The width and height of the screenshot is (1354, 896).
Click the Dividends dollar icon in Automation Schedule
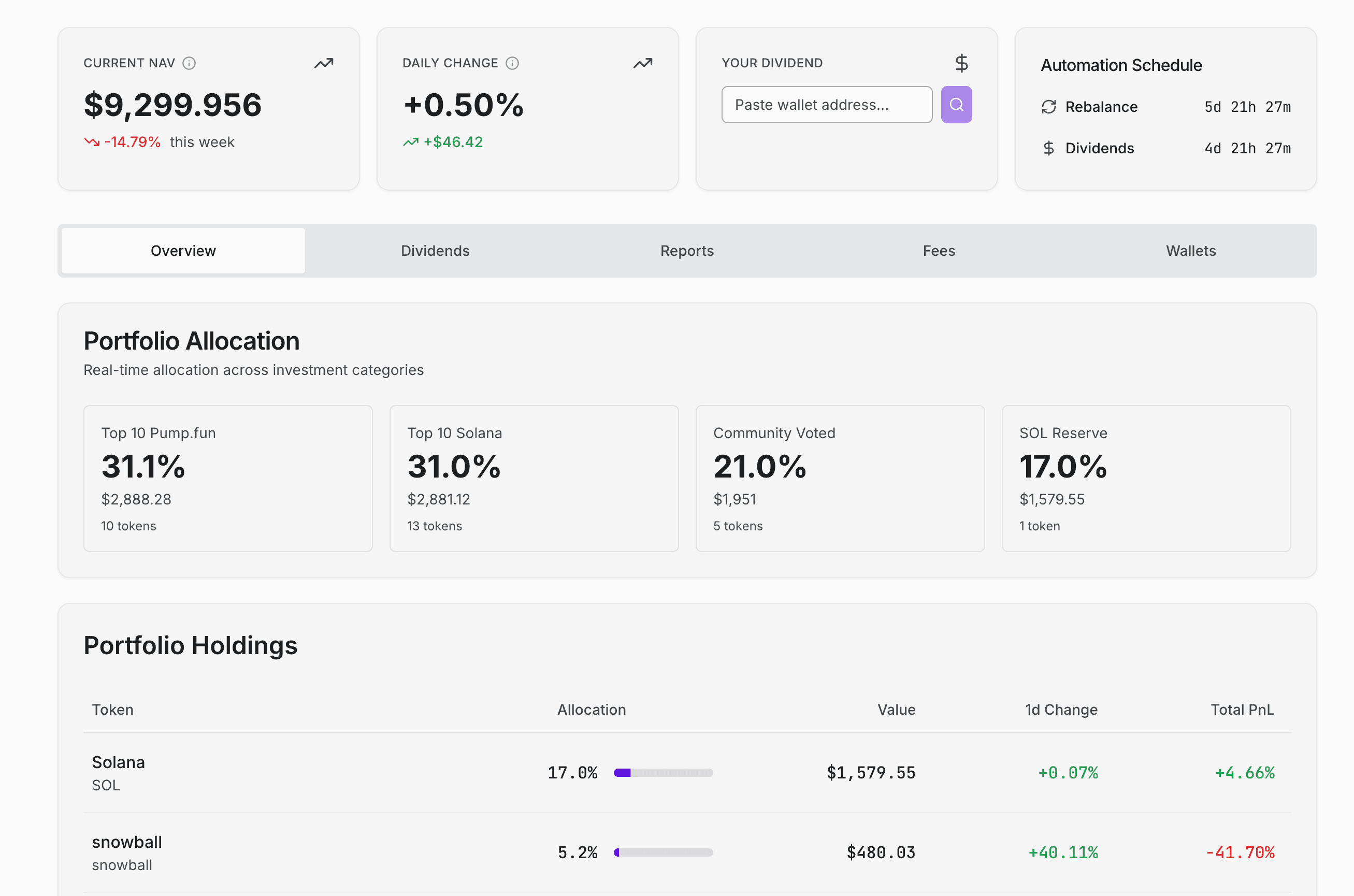1048,148
